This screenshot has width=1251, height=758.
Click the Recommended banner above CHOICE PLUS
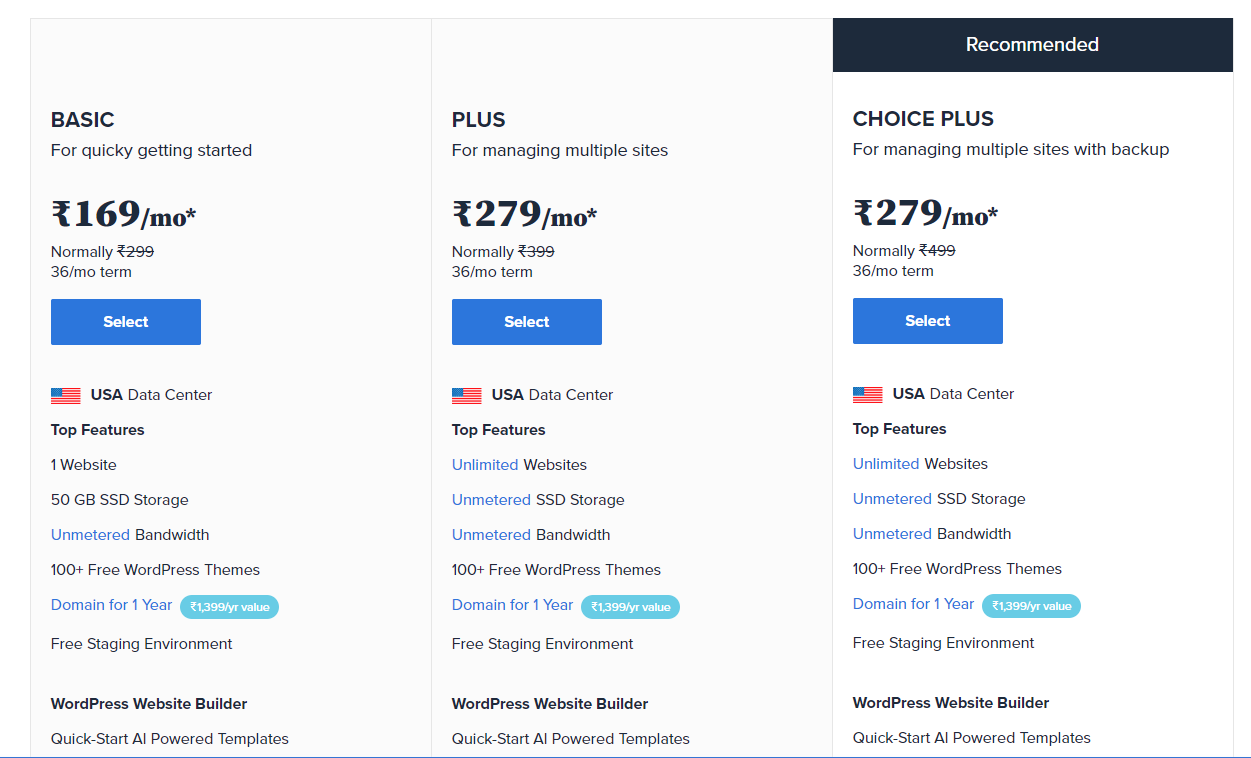[x=1032, y=45]
